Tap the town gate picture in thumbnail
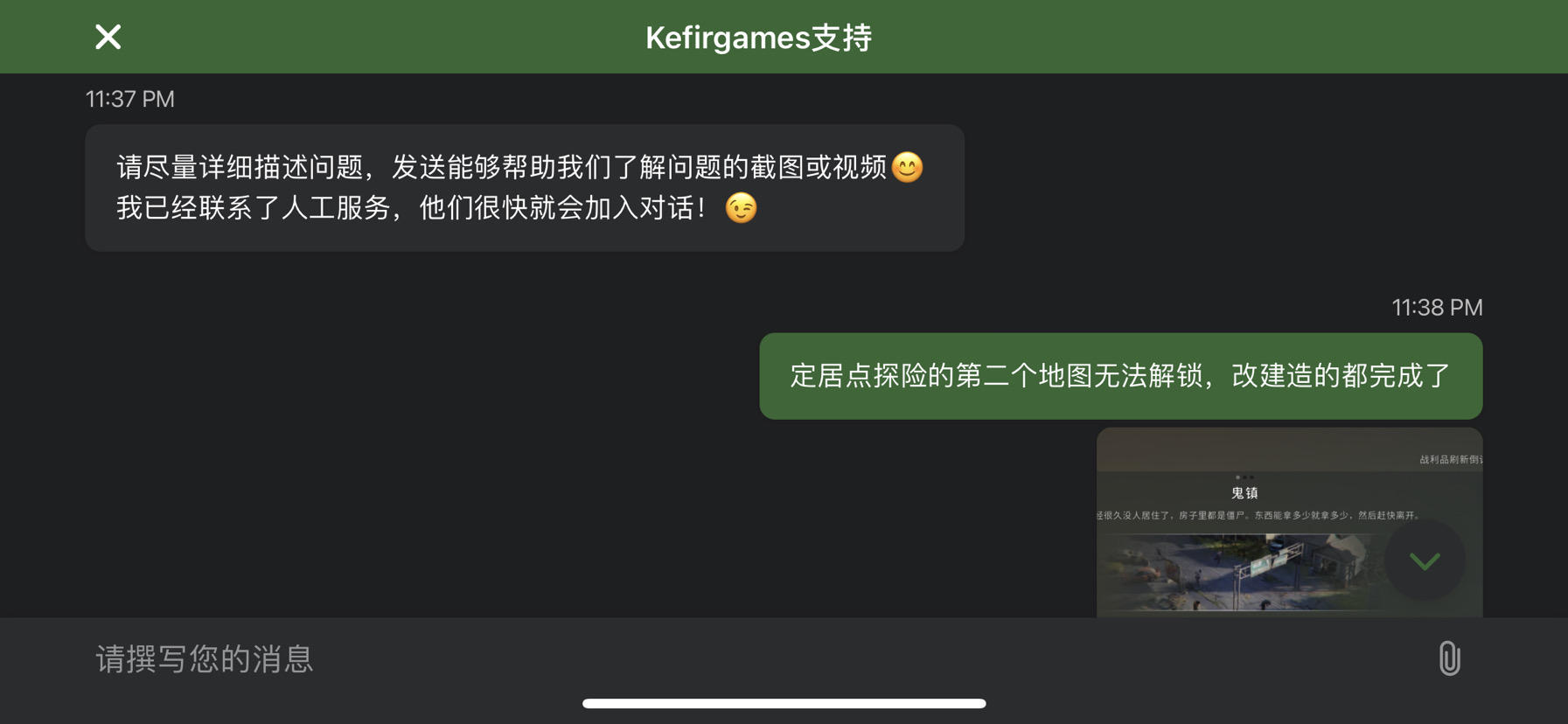Image resolution: width=1568 pixels, height=724 pixels. (1242, 572)
